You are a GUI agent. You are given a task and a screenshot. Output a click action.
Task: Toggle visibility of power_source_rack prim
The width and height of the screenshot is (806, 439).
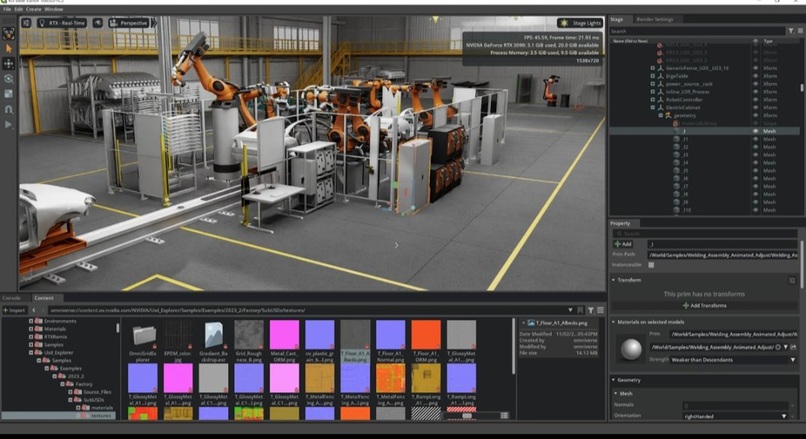[x=755, y=84]
